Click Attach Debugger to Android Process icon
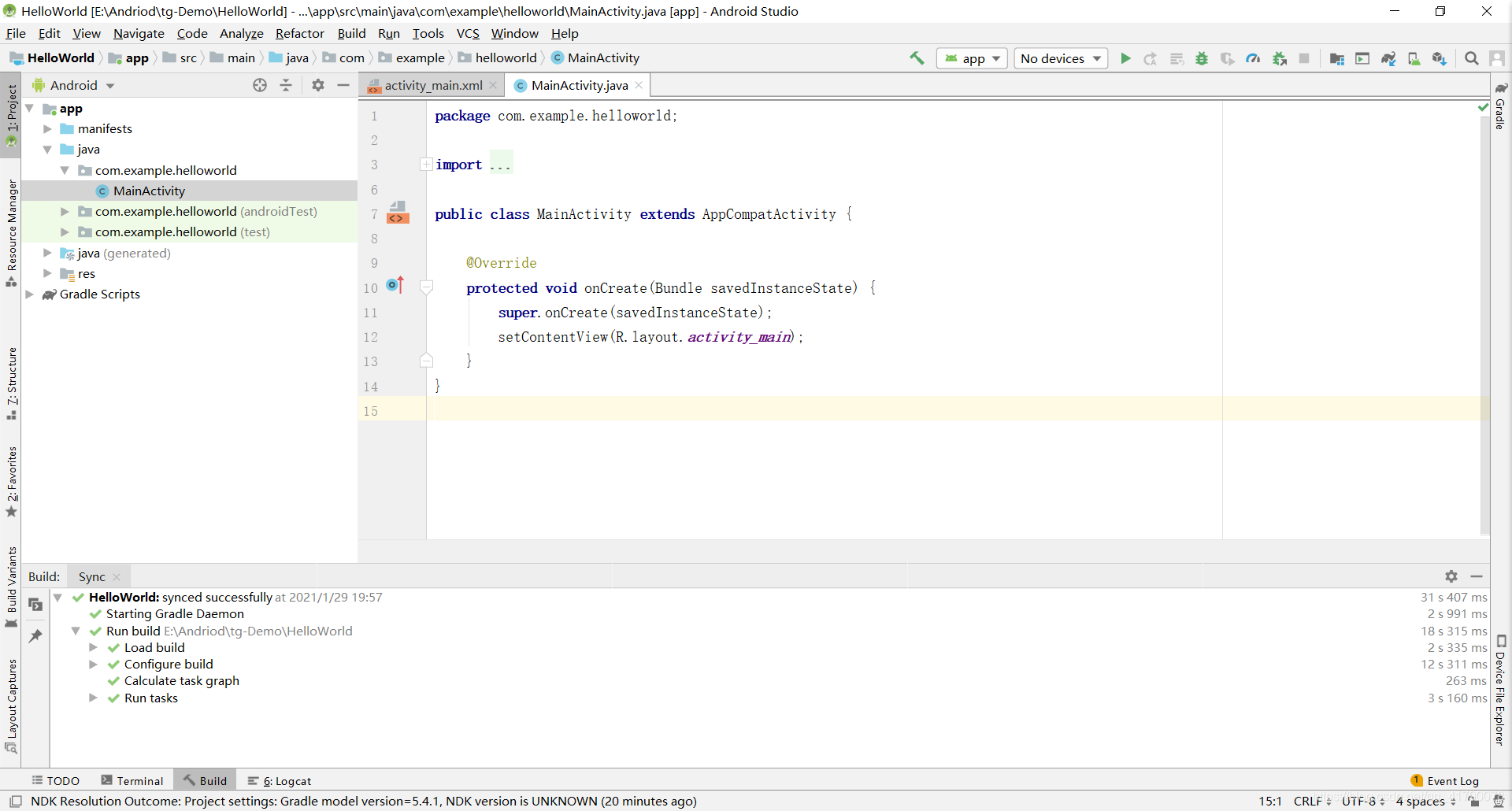 [1279, 58]
